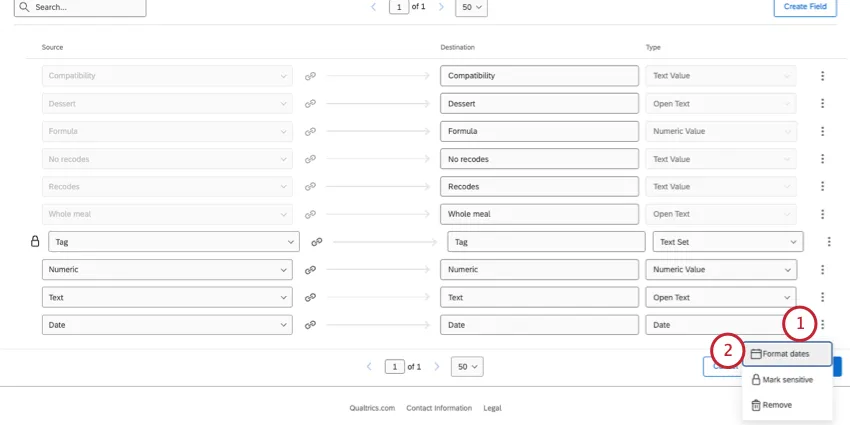
Task: Click the link icon in Compatibility row
Action: pos(310,76)
